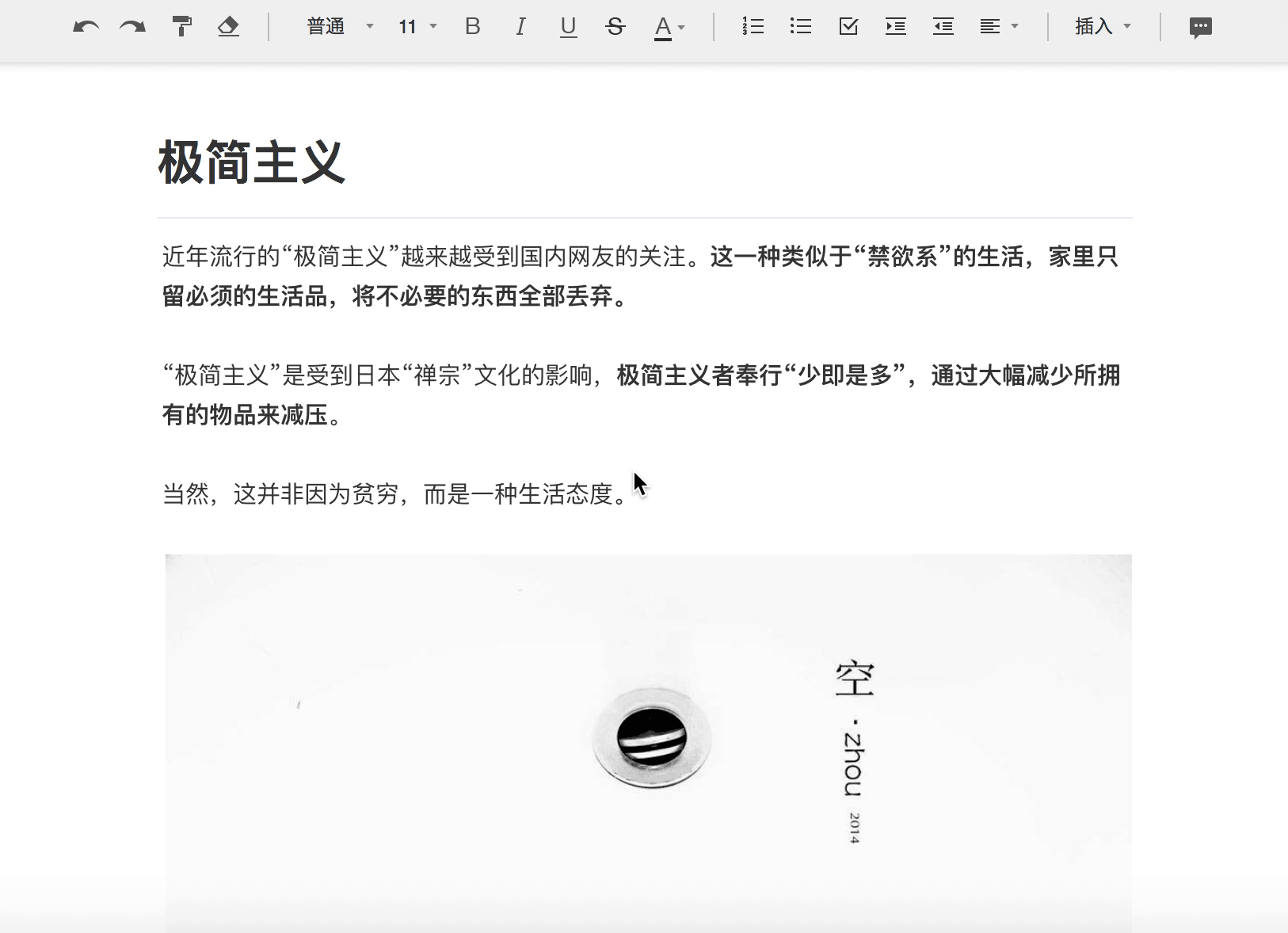Viewport: 1288px width, 933px height.
Task: Redo the last edit
Action: (x=132, y=26)
